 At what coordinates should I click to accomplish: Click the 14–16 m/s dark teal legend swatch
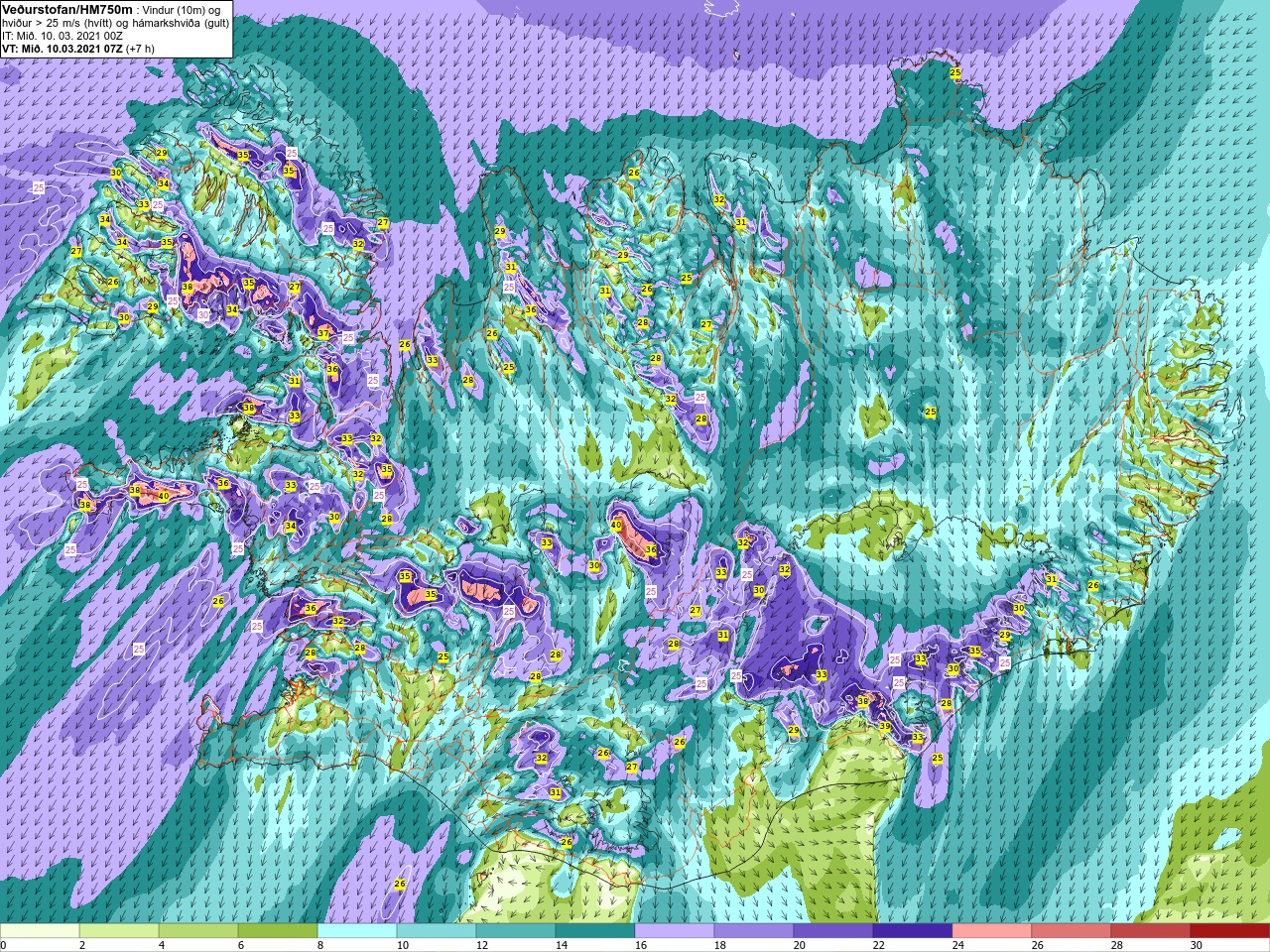595,931
